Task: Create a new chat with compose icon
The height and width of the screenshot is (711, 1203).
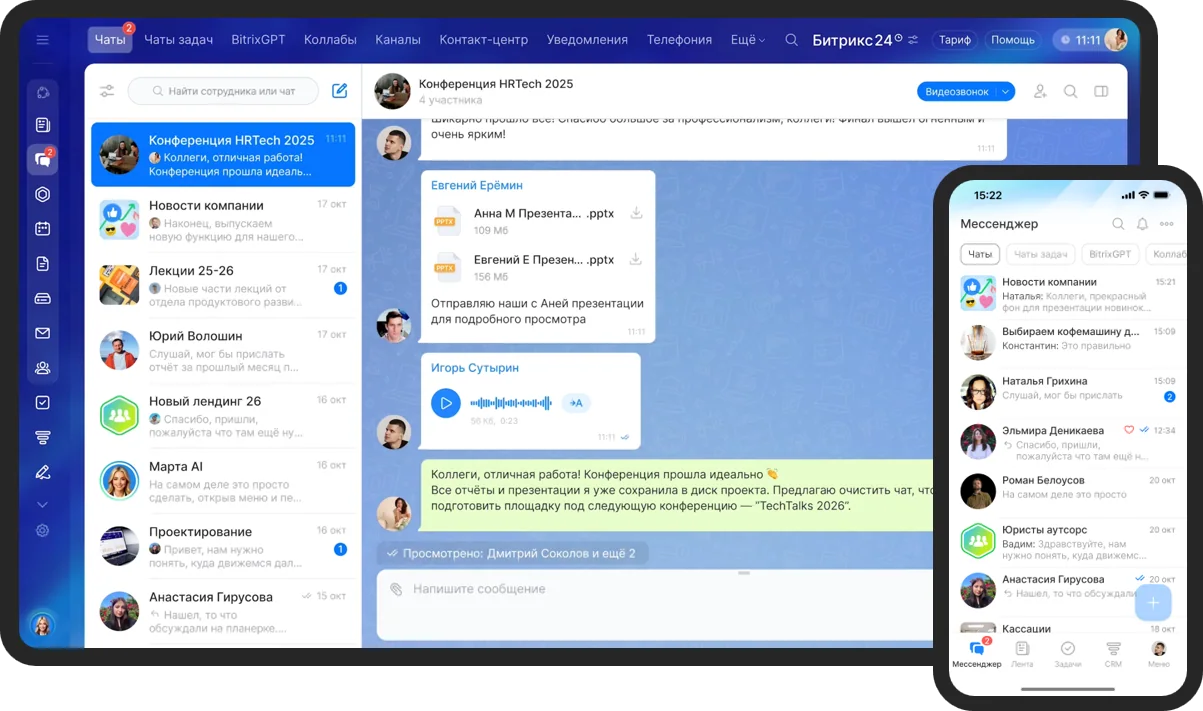Action: click(x=340, y=91)
